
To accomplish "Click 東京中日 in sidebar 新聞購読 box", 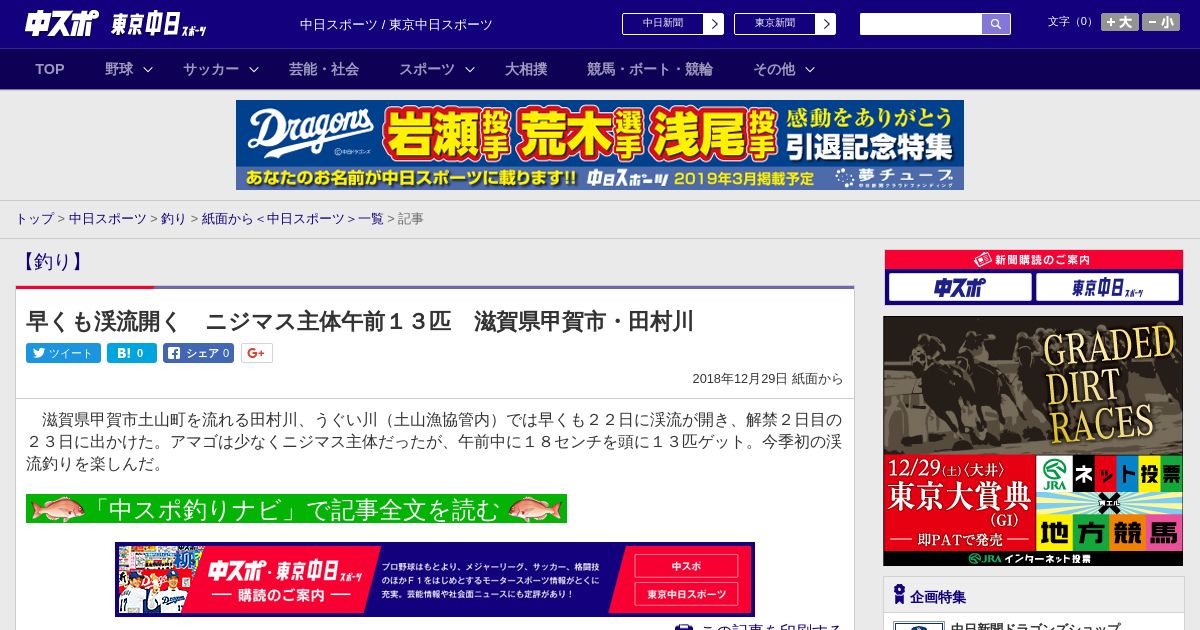I will tap(1108, 288).
